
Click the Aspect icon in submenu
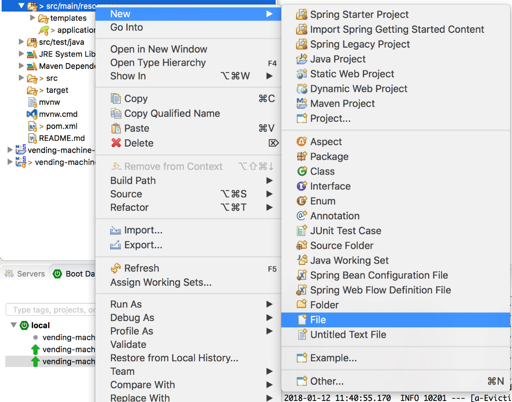point(302,142)
